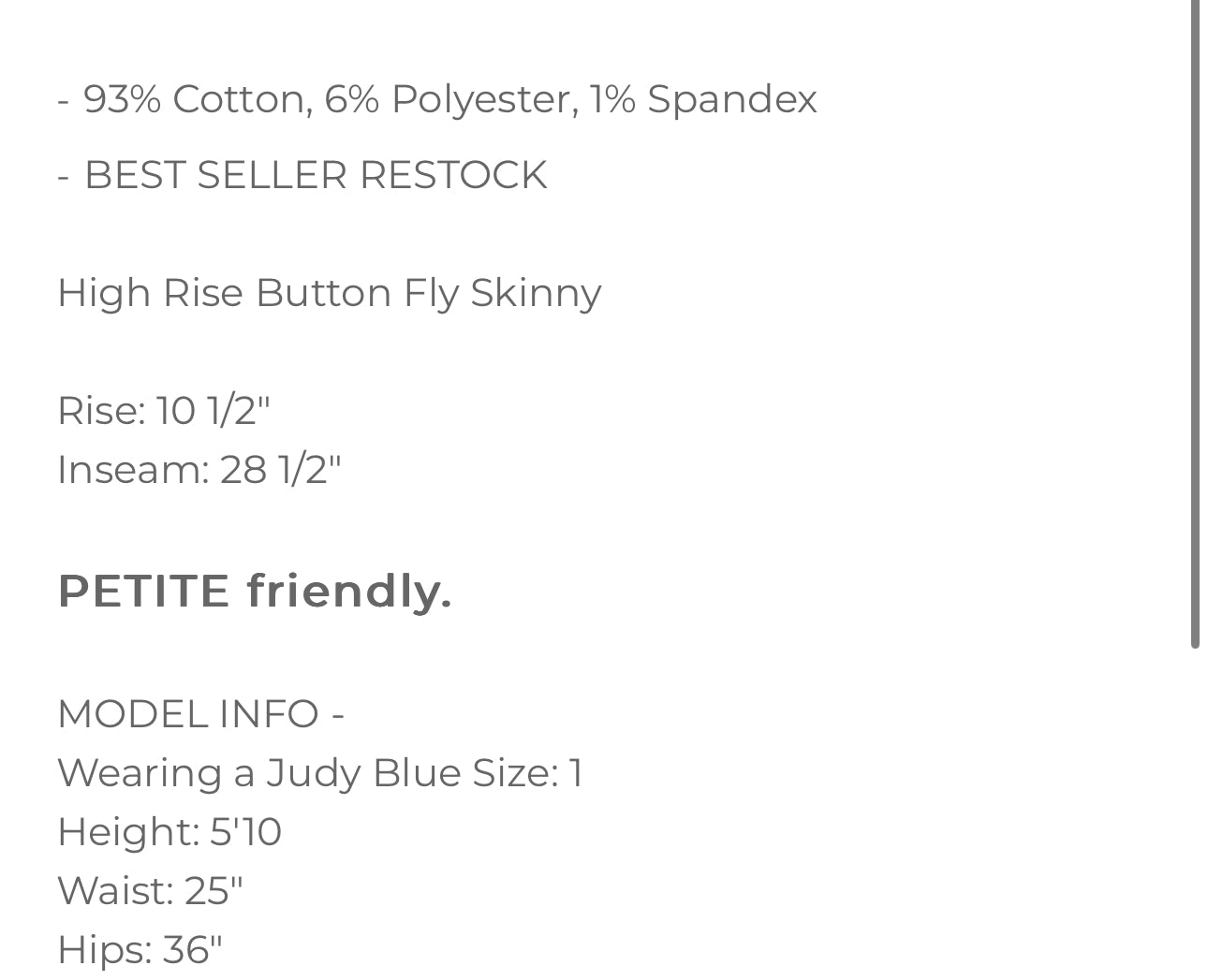The image size is (1208, 980).
Task: Select the High Rise Button Fly Skinny line
Action: (x=329, y=293)
